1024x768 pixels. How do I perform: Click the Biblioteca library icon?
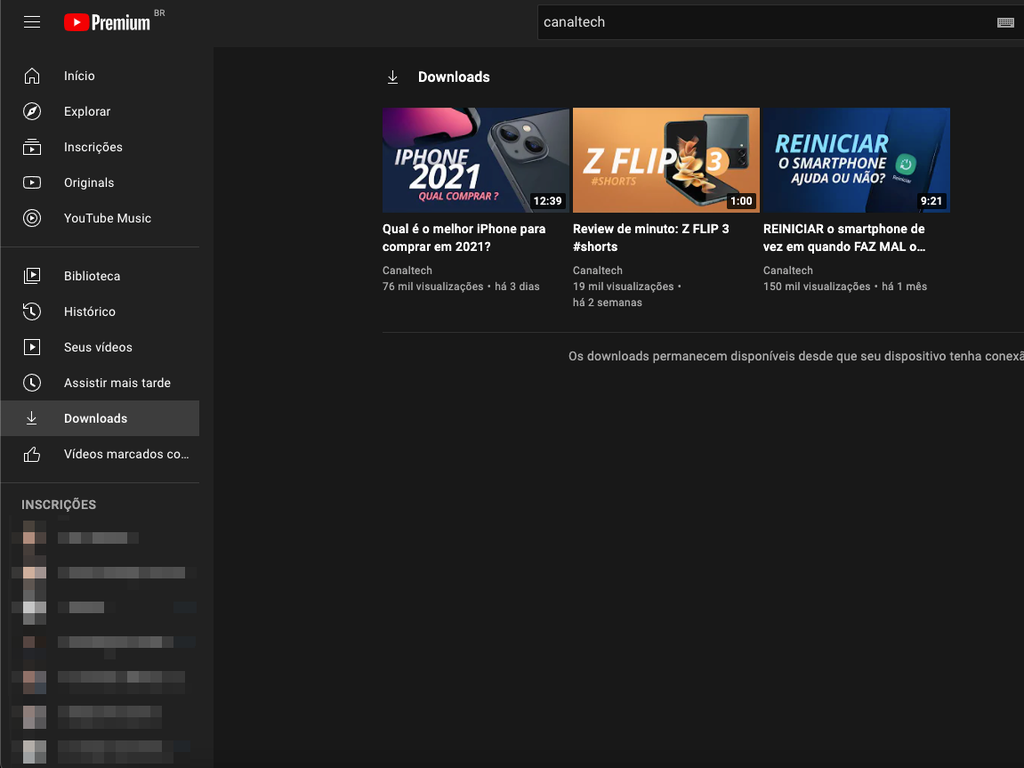click(32, 276)
